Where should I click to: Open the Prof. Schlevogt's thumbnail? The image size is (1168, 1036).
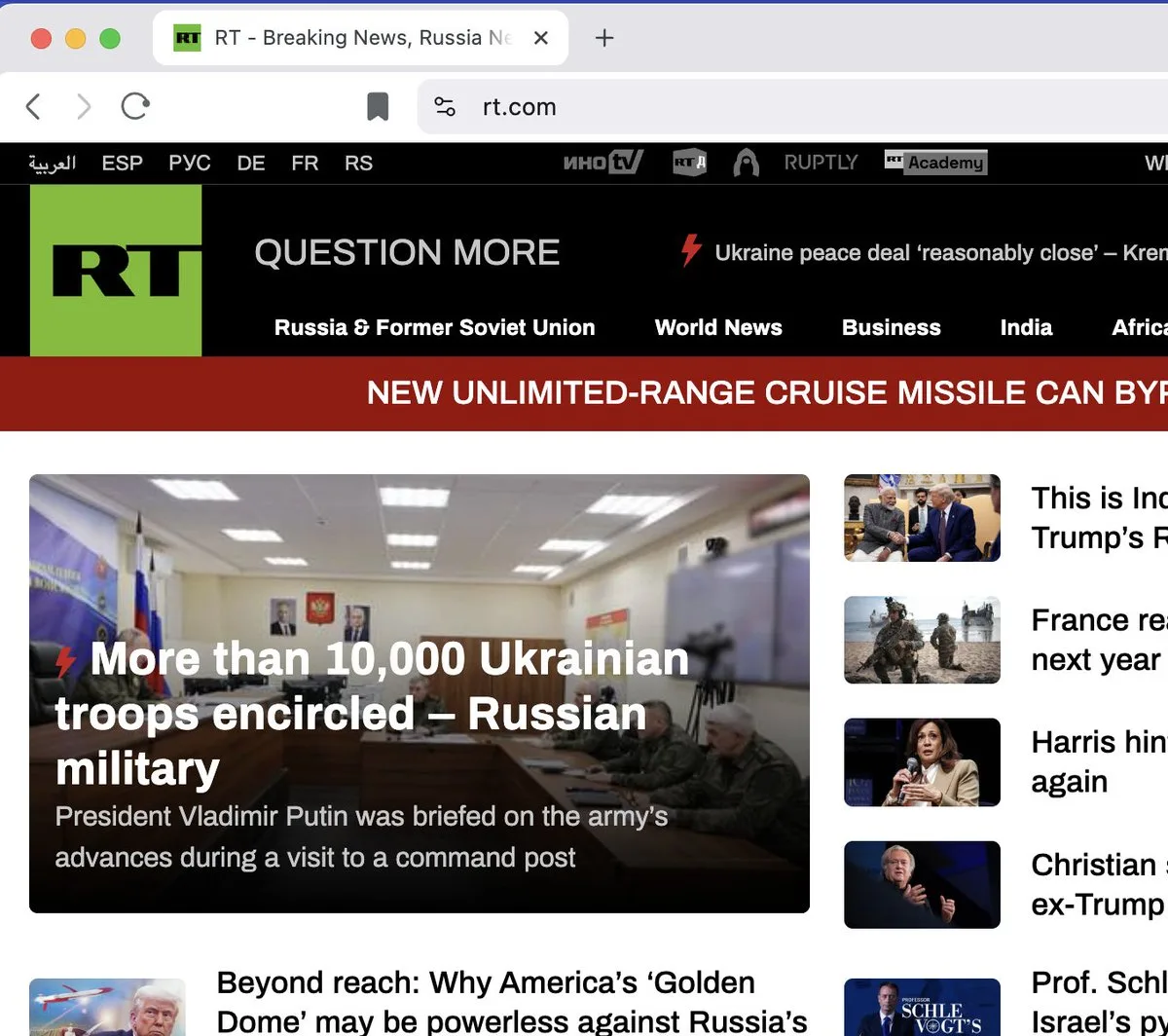pos(922,1007)
